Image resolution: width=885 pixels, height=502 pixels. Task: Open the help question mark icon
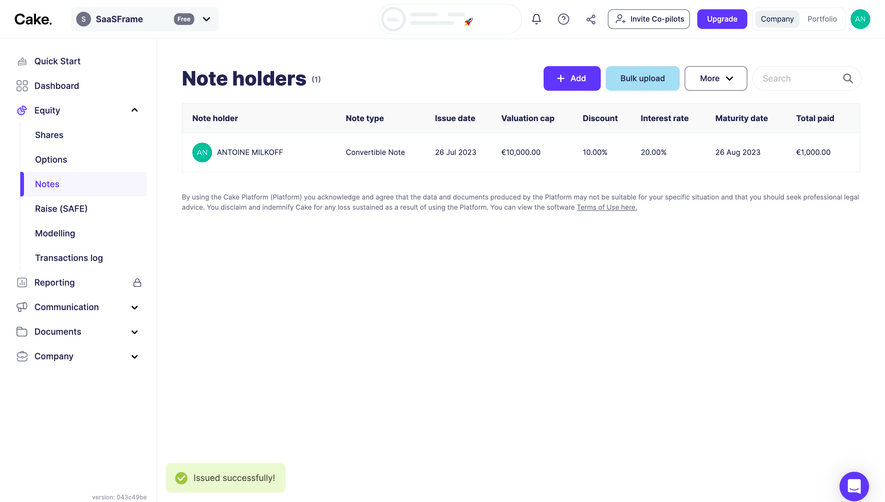pos(563,19)
